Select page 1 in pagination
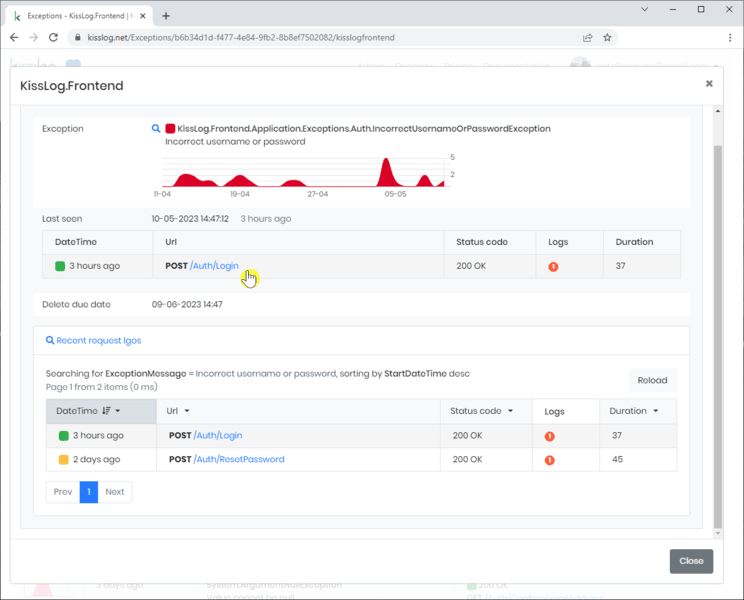Viewport: 744px width, 600px height. 89,492
